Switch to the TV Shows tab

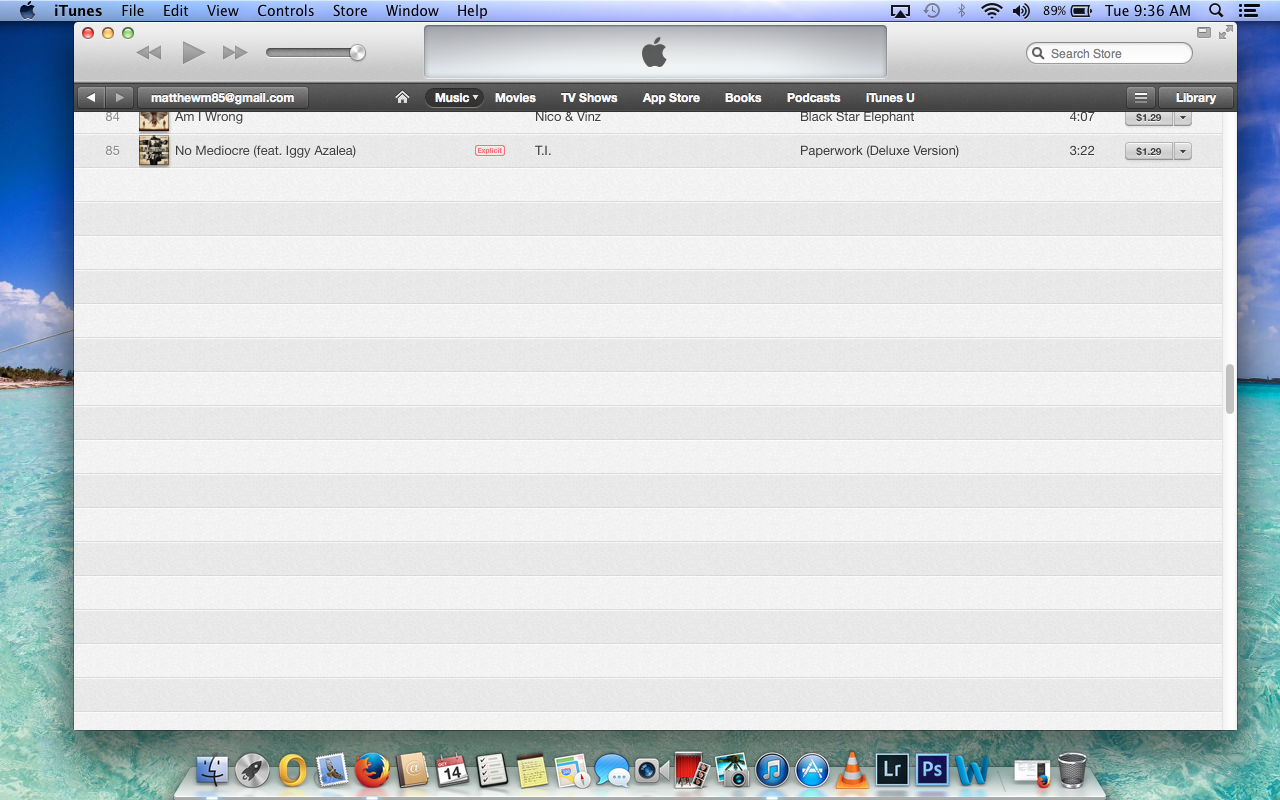click(x=589, y=98)
